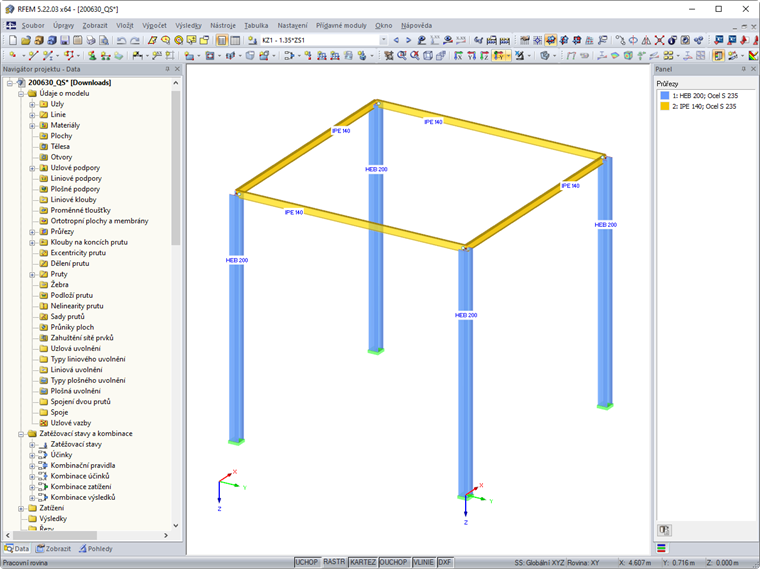Open the Zobrazit menu

click(95, 25)
